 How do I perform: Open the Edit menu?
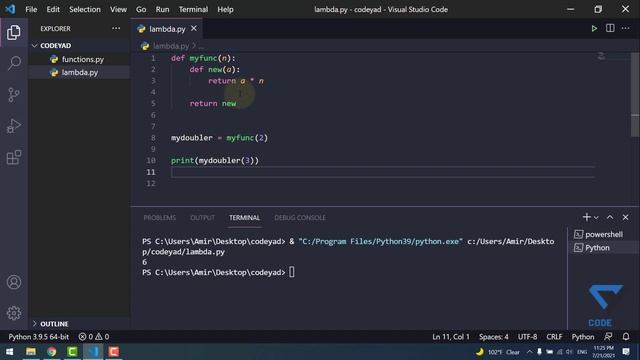point(53,9)
